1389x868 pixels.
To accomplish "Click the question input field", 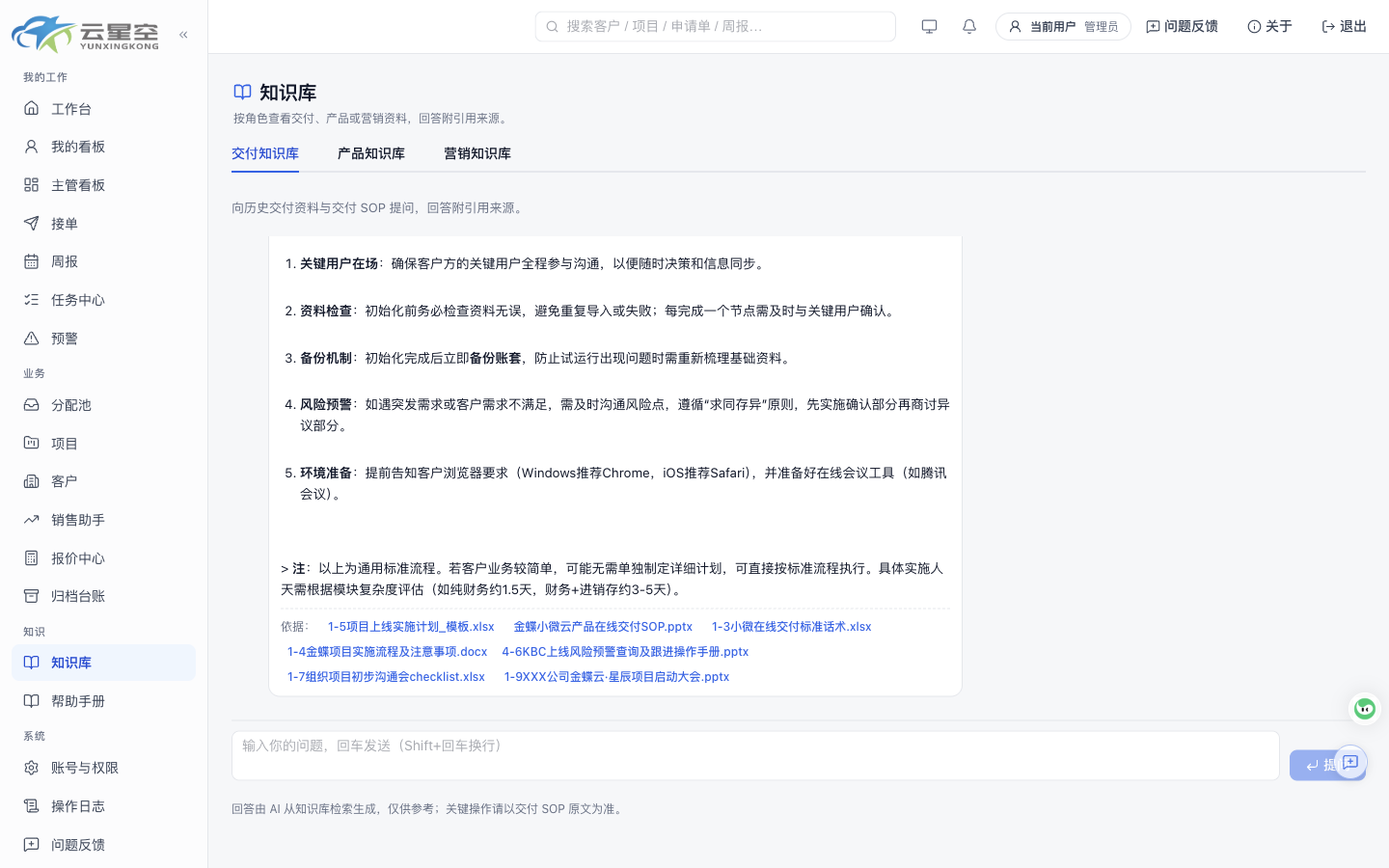I will coord(755,756).
